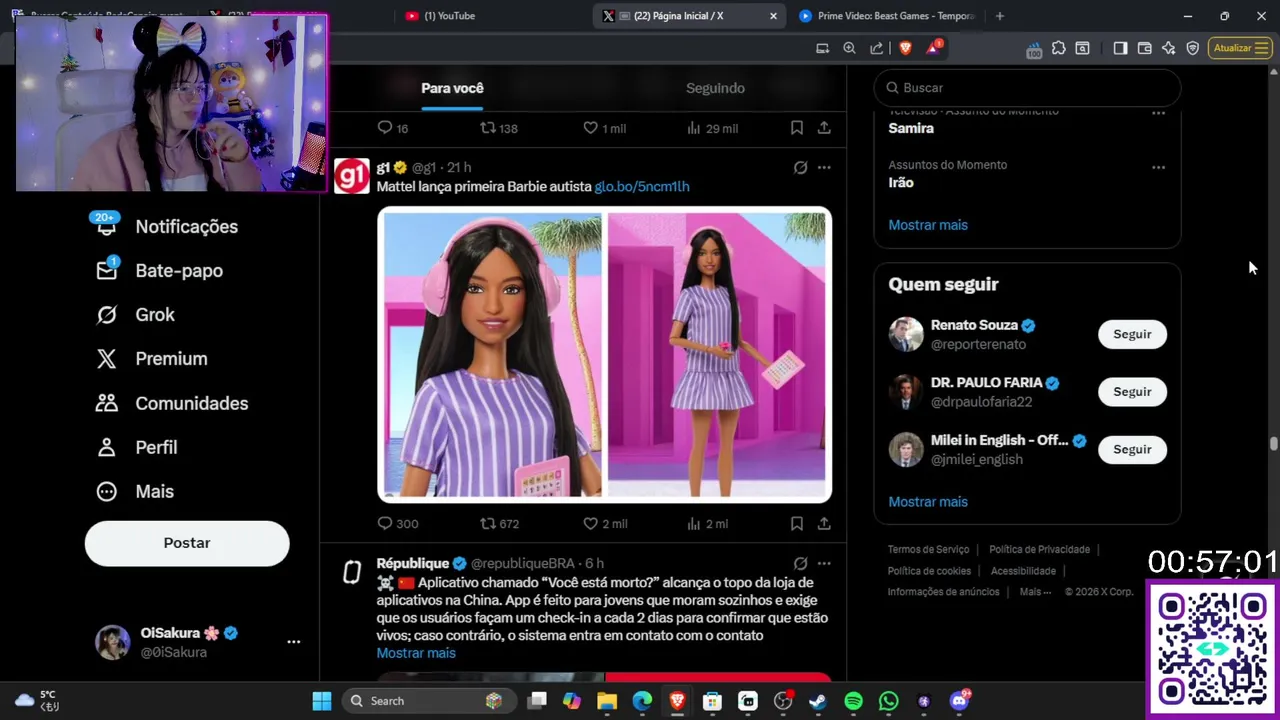Viewport: 1280px width, 720px height.
Task: Click the Postar button
Action: [x=187, y=543]
